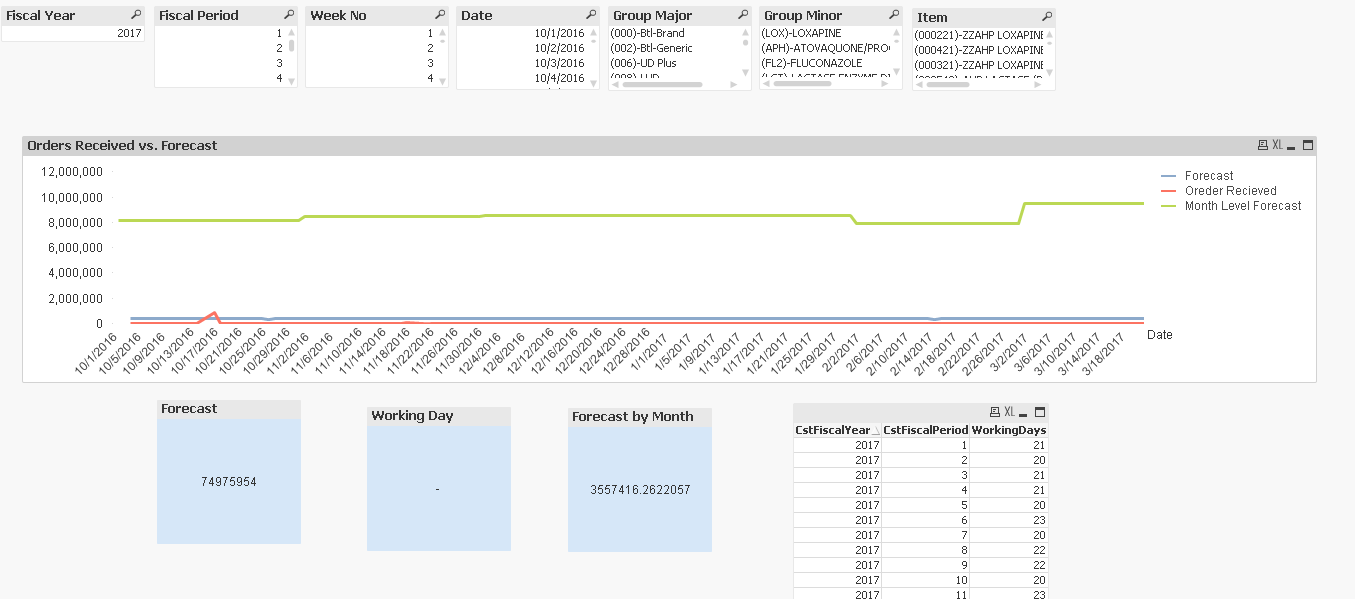This screenshot has height=599, width=1355.
Task: Click Group Major search magnifier icon
Action: (741, 16)
